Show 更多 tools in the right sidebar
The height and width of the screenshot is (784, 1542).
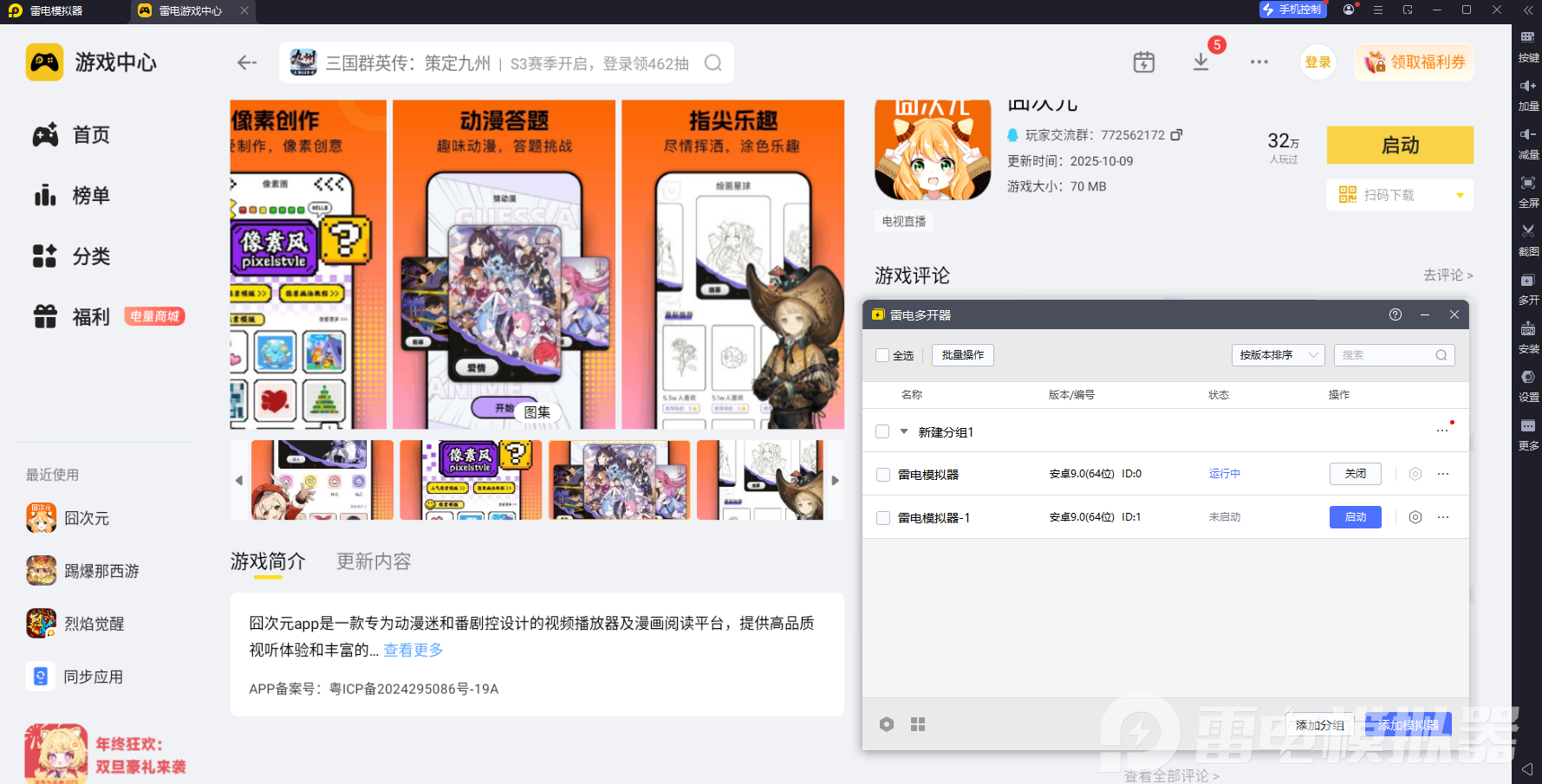tap(1528, 433)
